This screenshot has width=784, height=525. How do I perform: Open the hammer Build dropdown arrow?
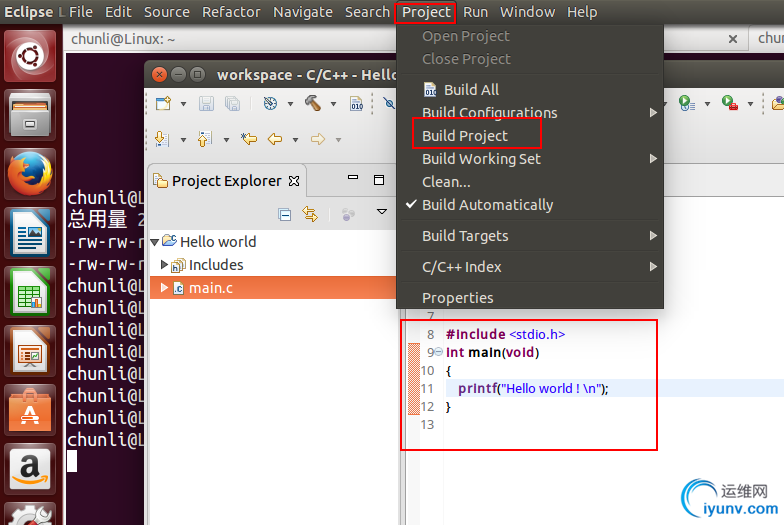(x=333, y=104)
